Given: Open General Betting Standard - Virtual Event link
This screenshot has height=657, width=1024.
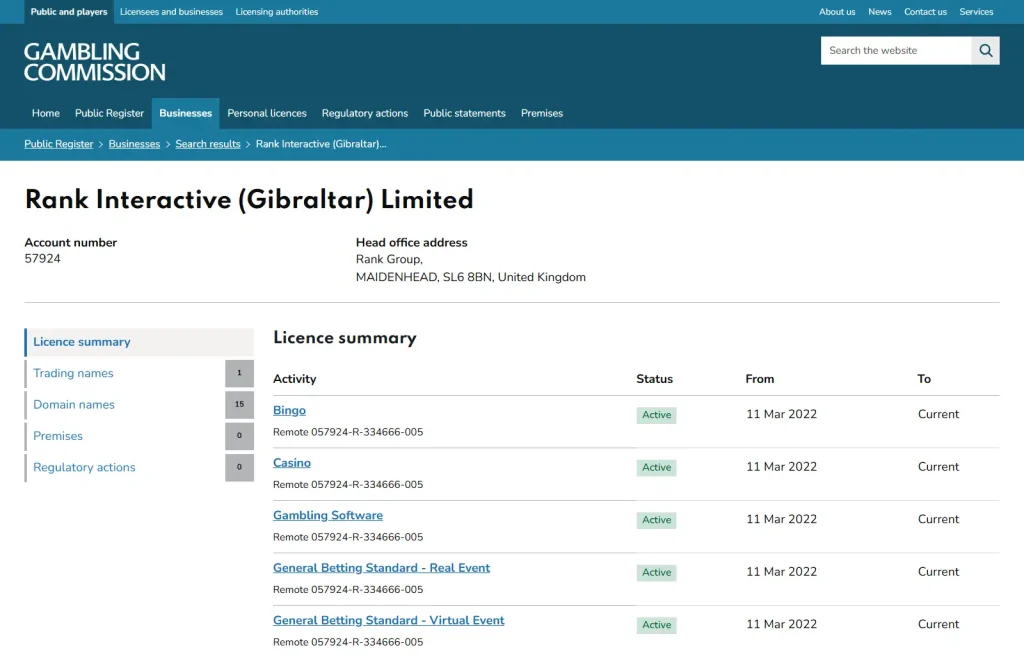Looking at the screenshot, I should 389,620.
